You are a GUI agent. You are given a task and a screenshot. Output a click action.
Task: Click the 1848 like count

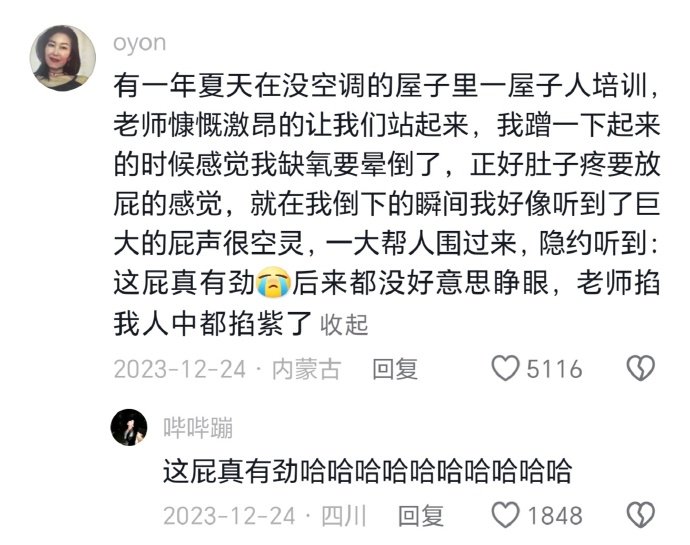[554, 516]
